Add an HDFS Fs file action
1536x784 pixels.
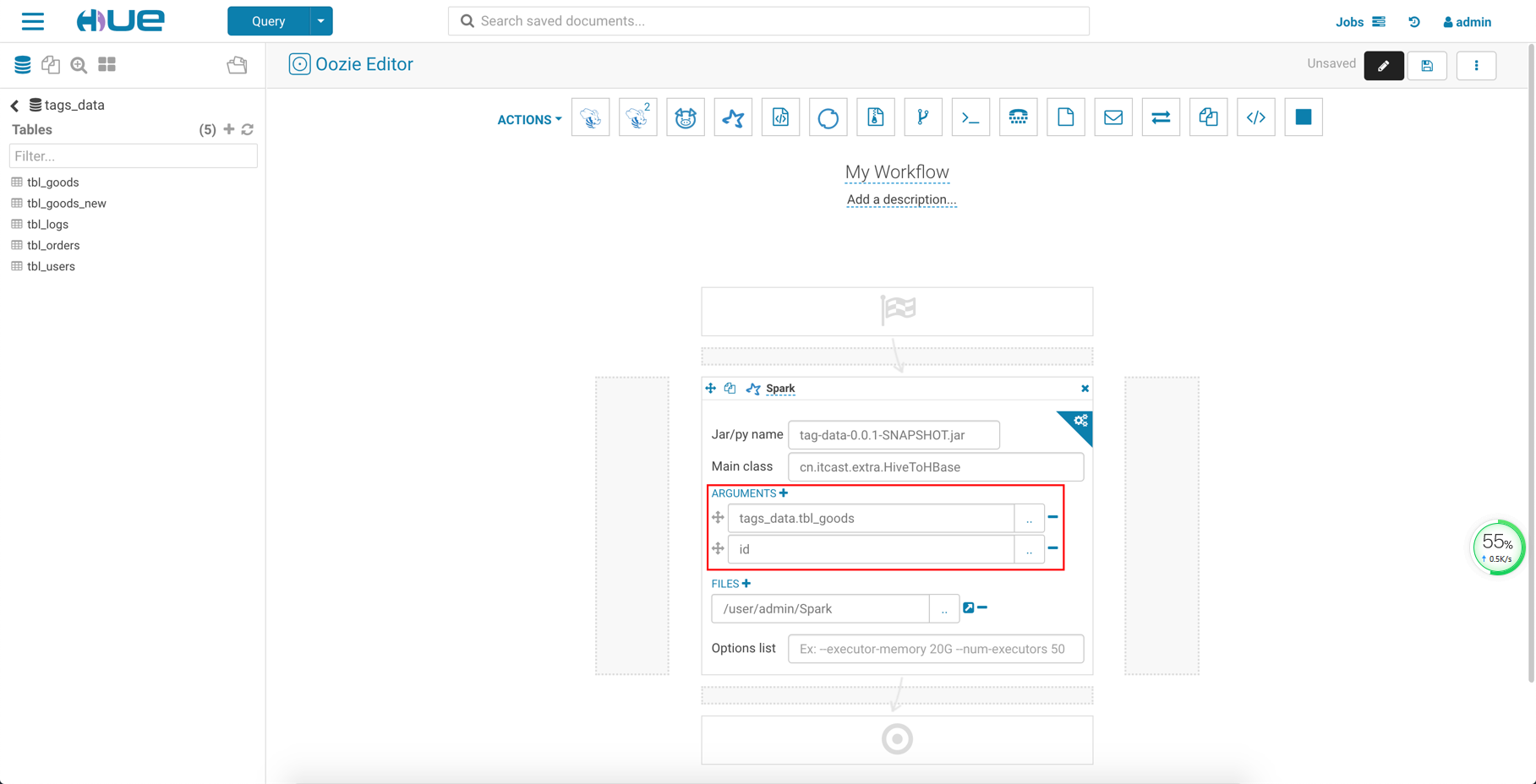pyautogui.click(x=1066, y=117)
